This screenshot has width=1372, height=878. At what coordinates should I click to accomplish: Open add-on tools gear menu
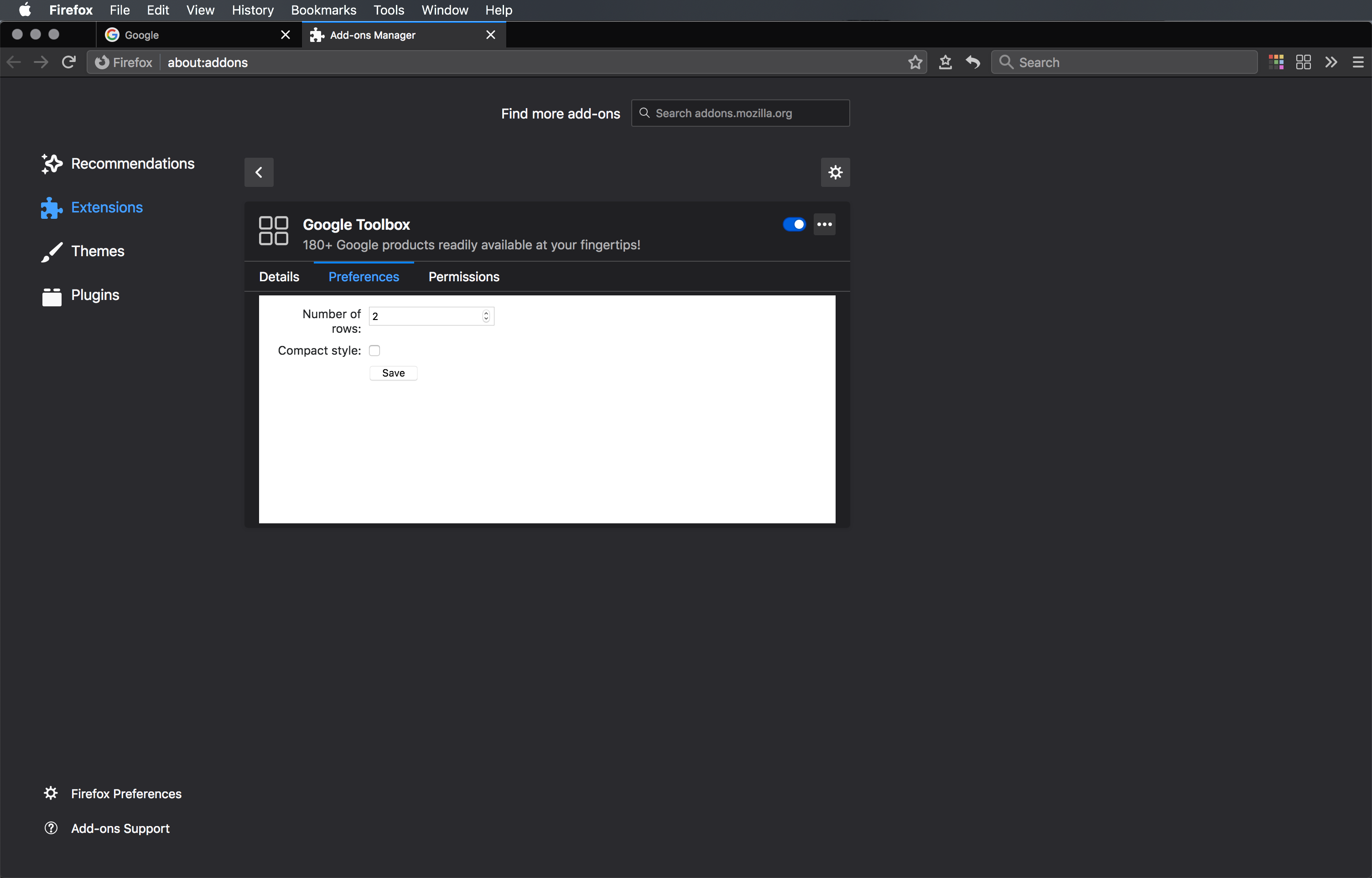tap(835, 172)
